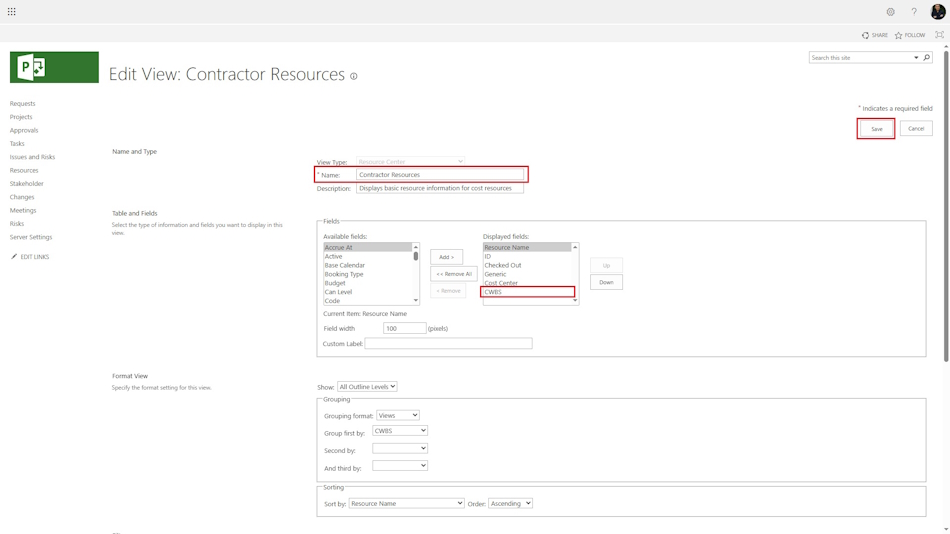This screenshot has width=950, height=534.
Task: Click the page vertical scrollbar
Action: pos(946,206)
